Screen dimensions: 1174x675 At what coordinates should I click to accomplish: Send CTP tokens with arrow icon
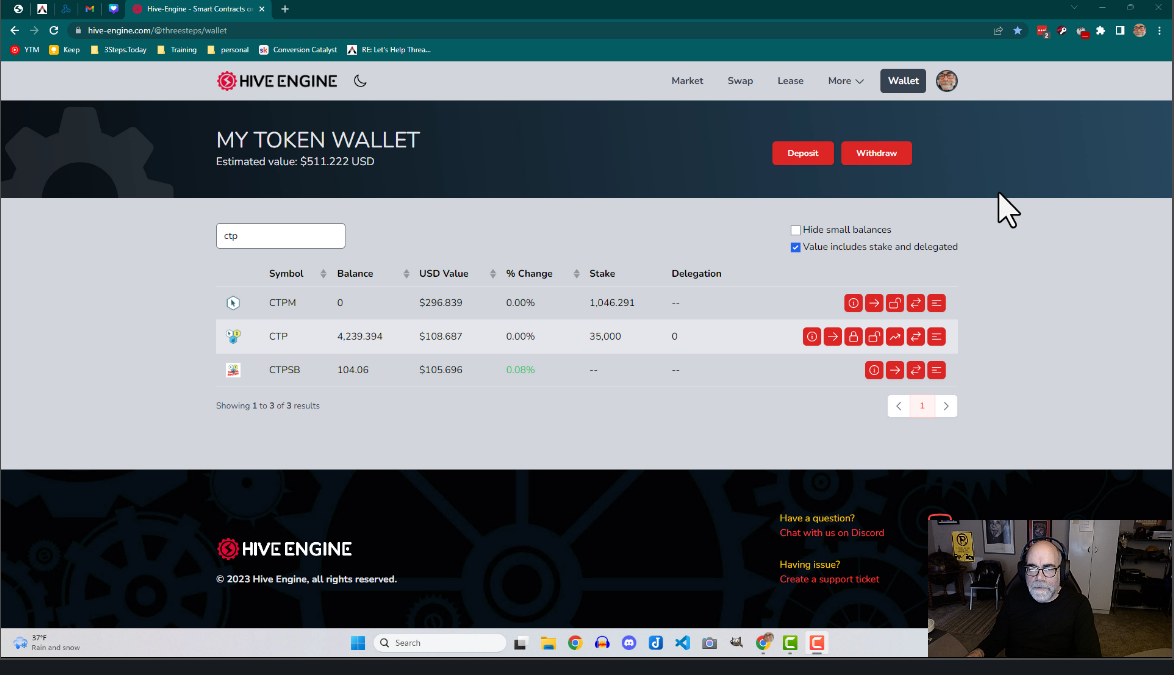(833, 337)
